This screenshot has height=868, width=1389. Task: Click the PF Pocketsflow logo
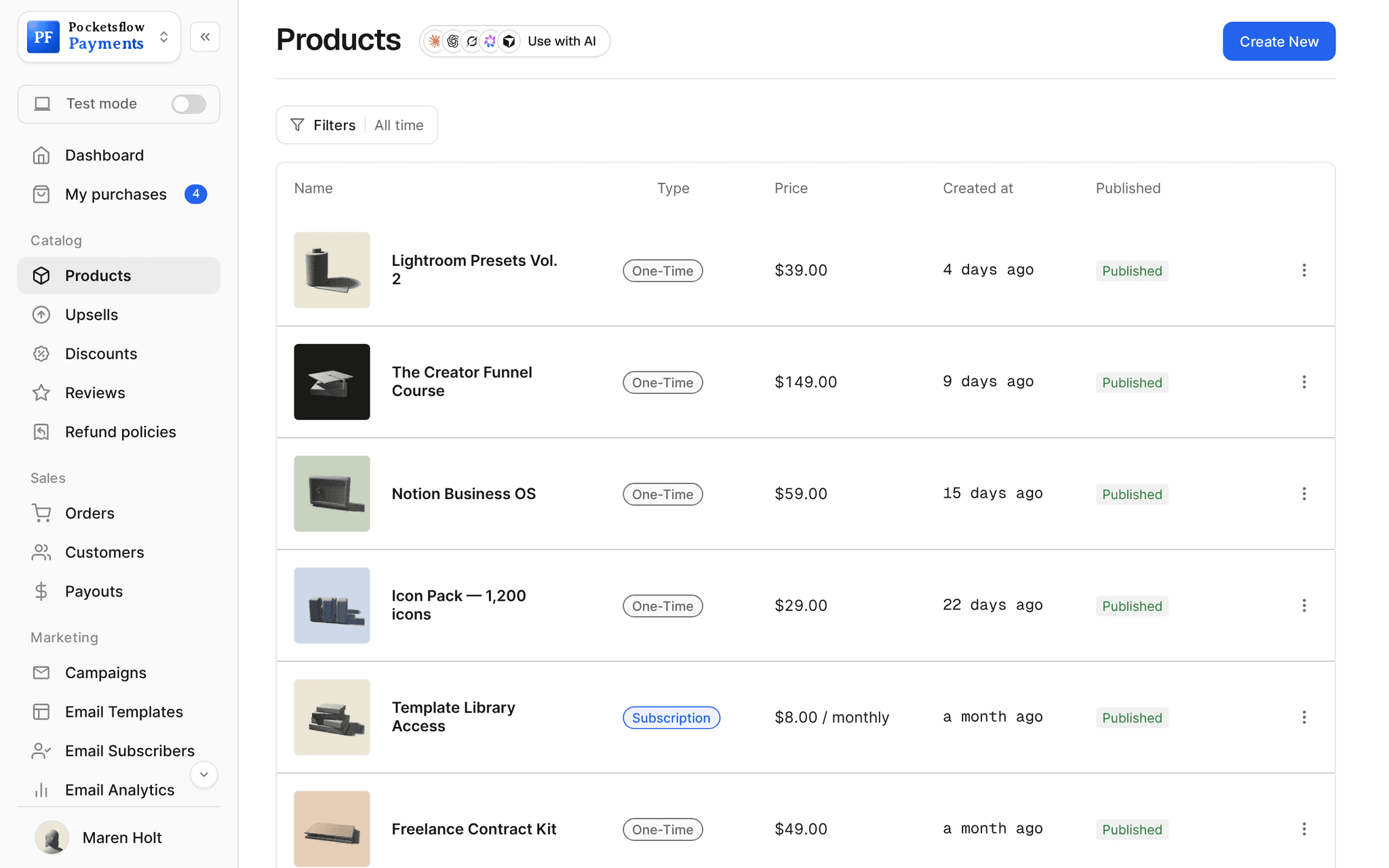(x=43, y=37)
